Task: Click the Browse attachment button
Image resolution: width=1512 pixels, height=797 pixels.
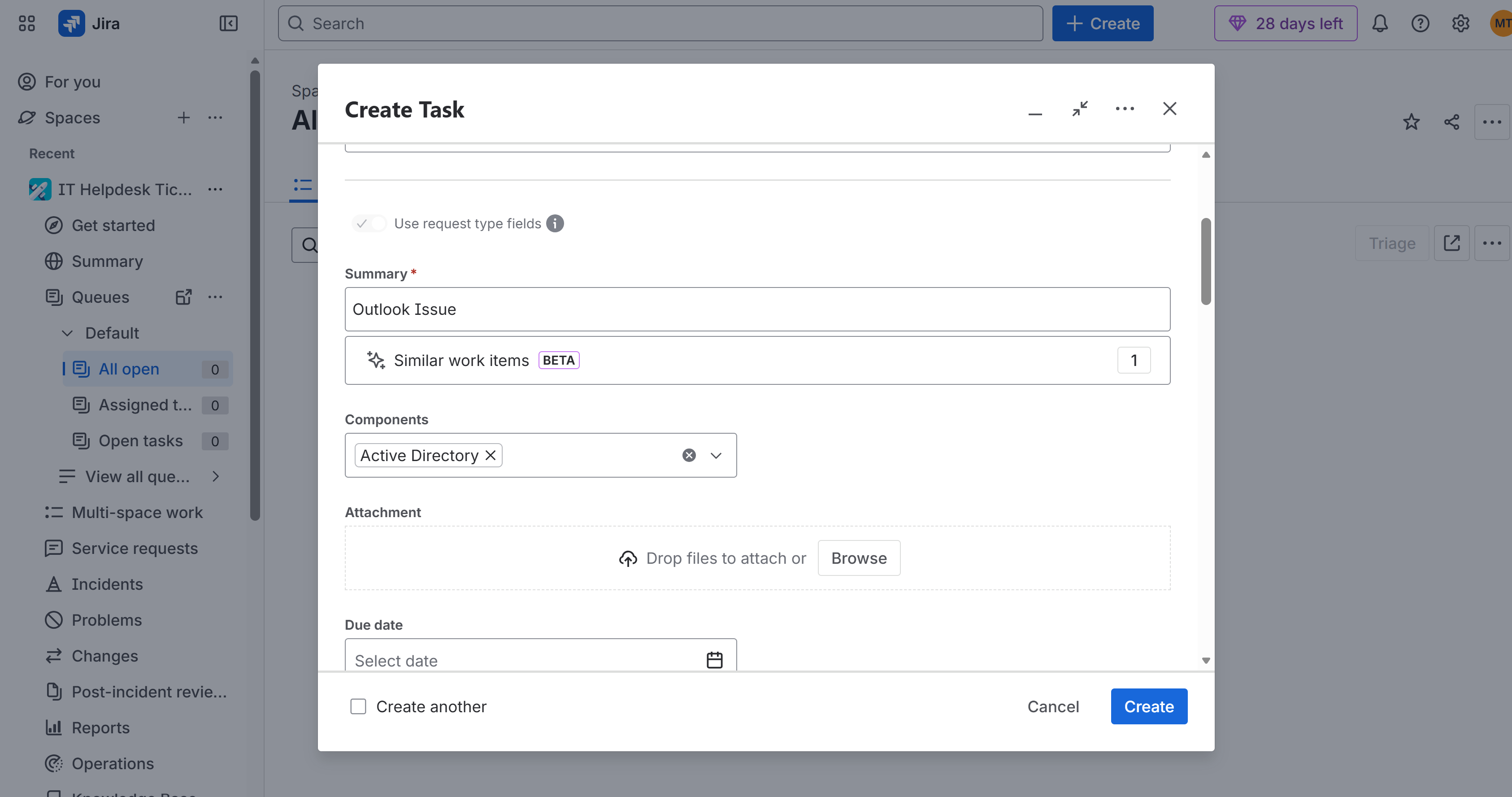Action: coord(859,558)
